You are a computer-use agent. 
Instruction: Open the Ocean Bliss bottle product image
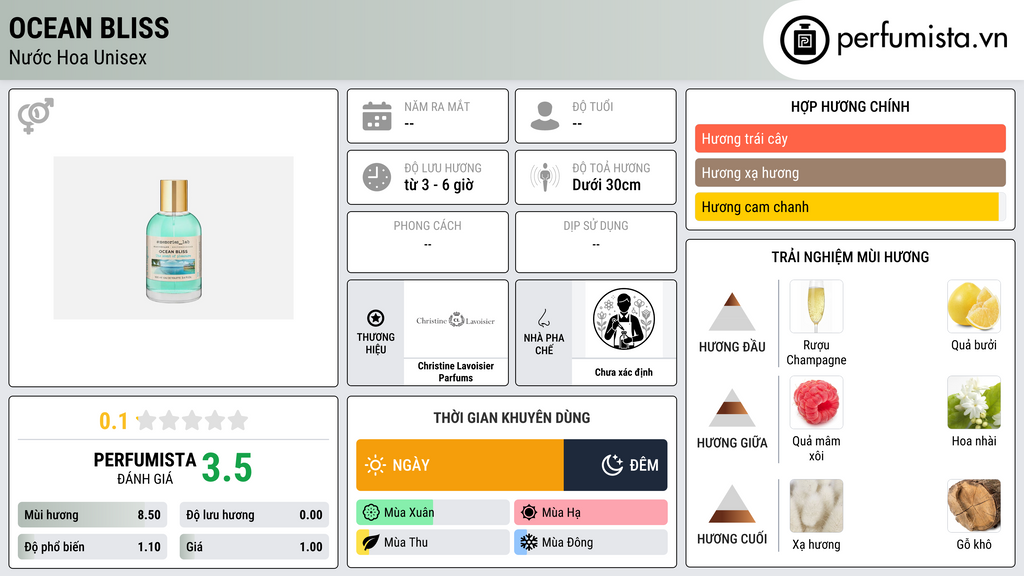(x=174, y=238)
